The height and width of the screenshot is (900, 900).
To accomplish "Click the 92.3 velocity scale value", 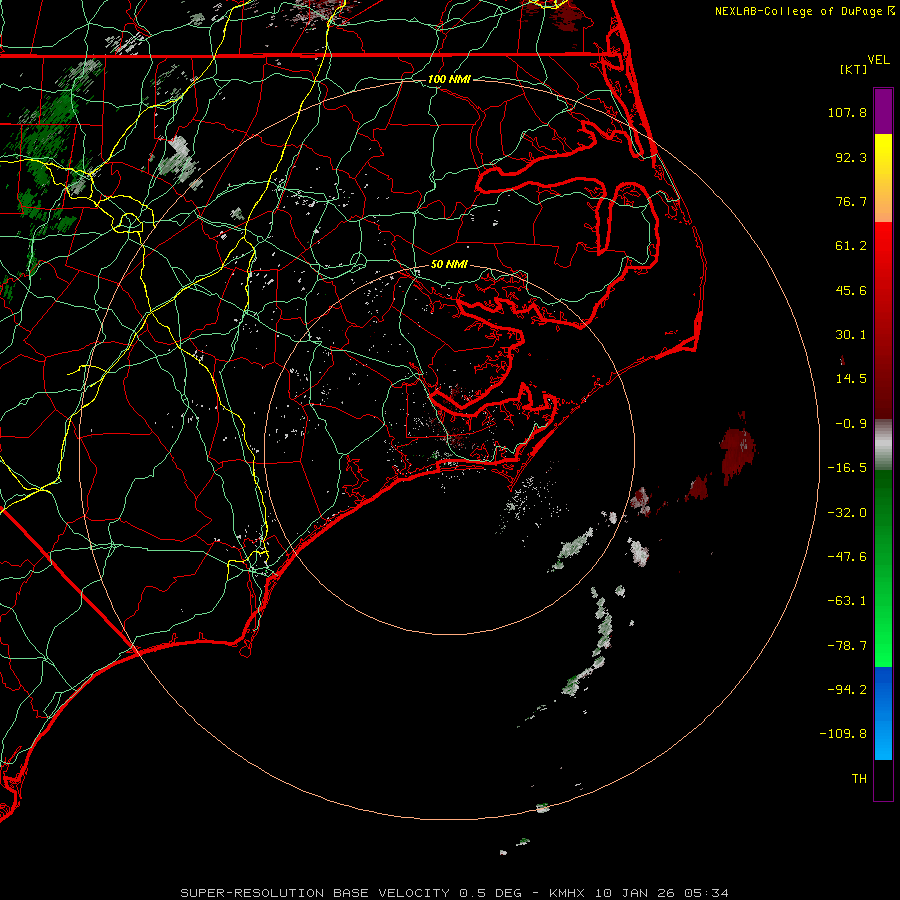I will [x=851, y=157].
